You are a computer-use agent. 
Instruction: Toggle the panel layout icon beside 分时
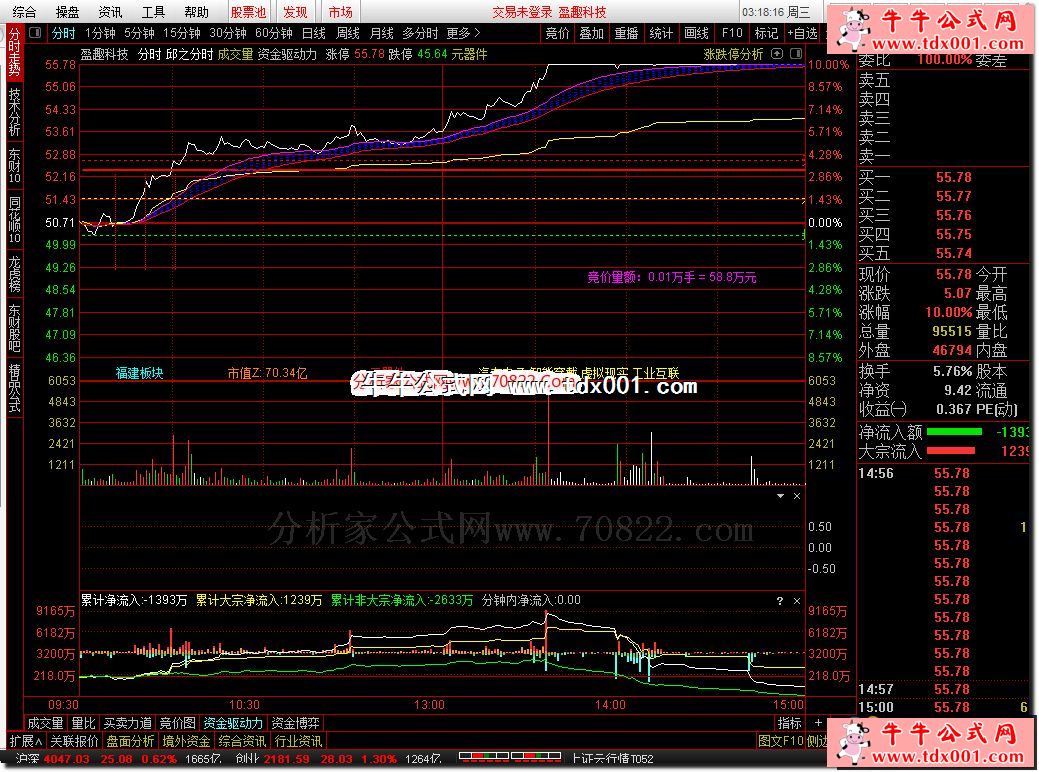[x=36, y=32]
